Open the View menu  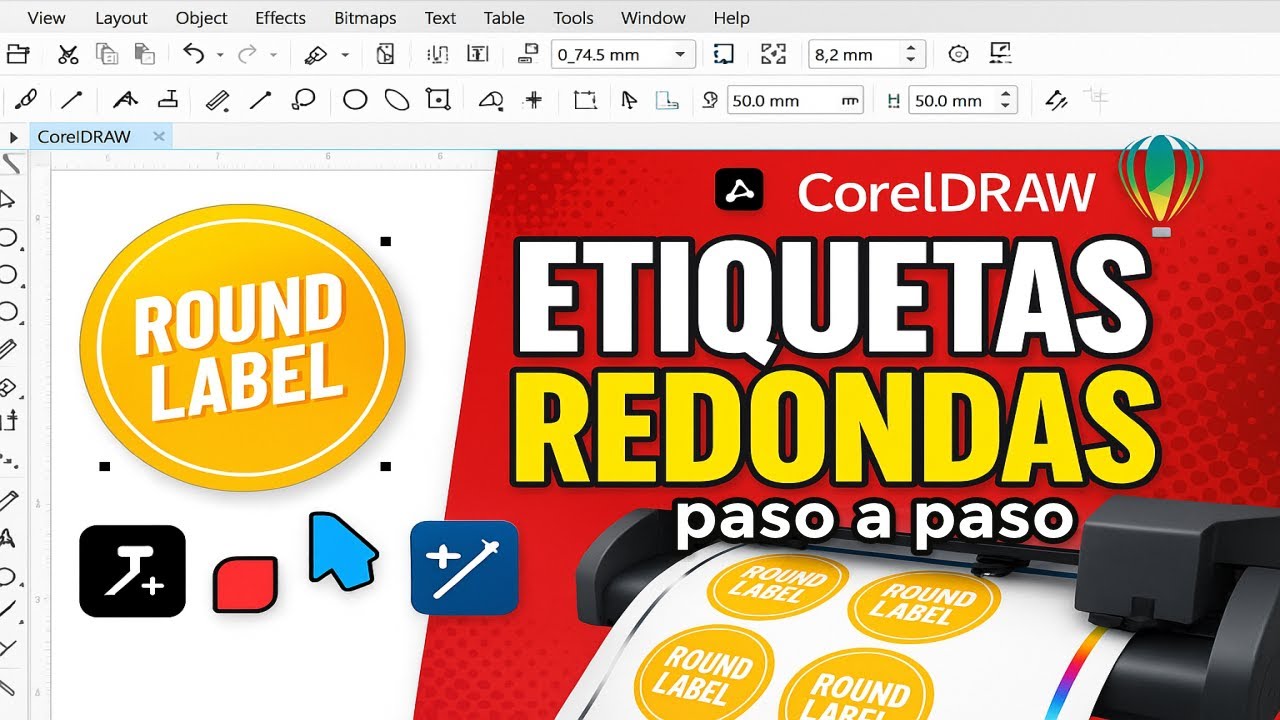click(47, 18)
